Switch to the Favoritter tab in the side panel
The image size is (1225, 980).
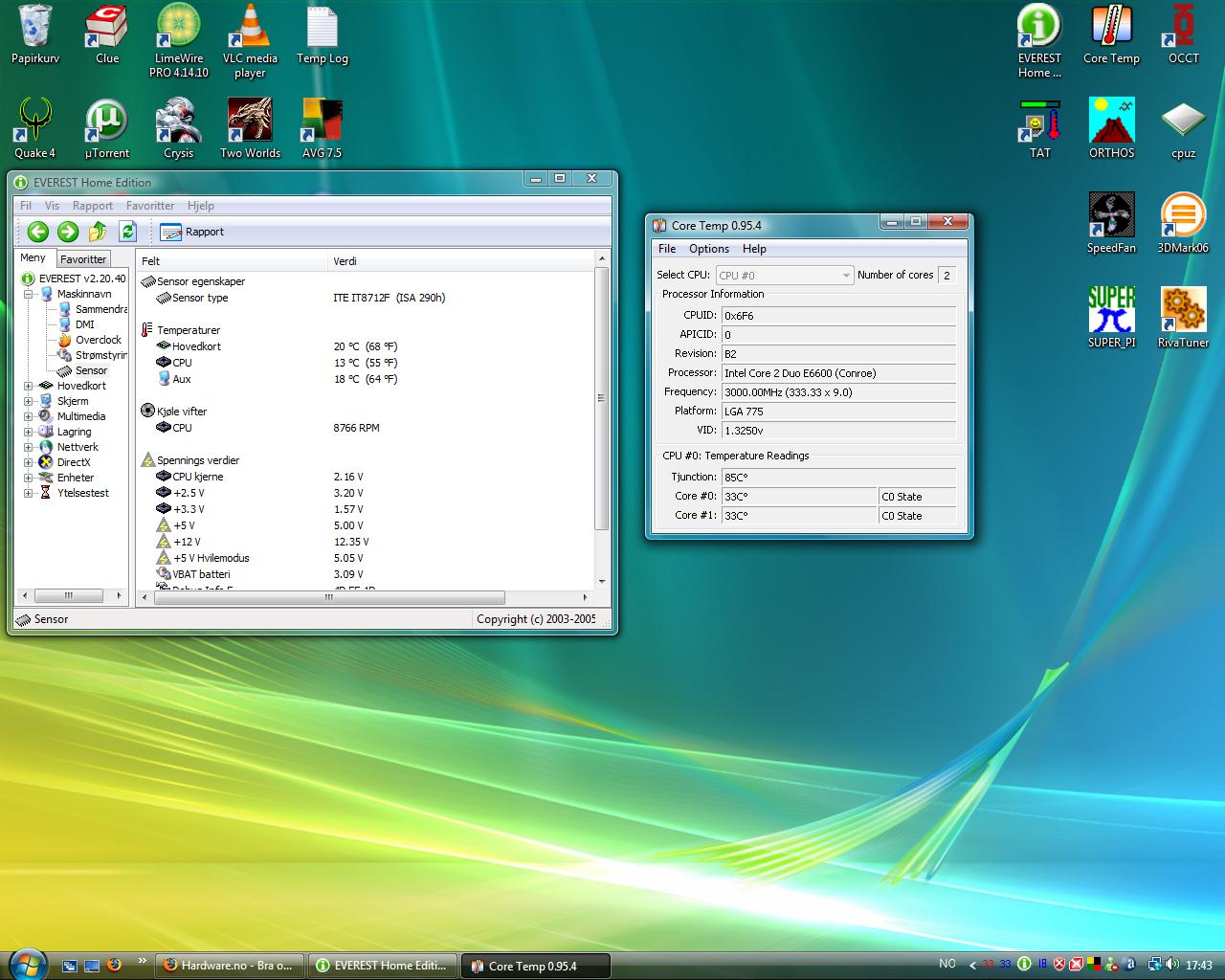pyautogui.click(x=83, y=259)
